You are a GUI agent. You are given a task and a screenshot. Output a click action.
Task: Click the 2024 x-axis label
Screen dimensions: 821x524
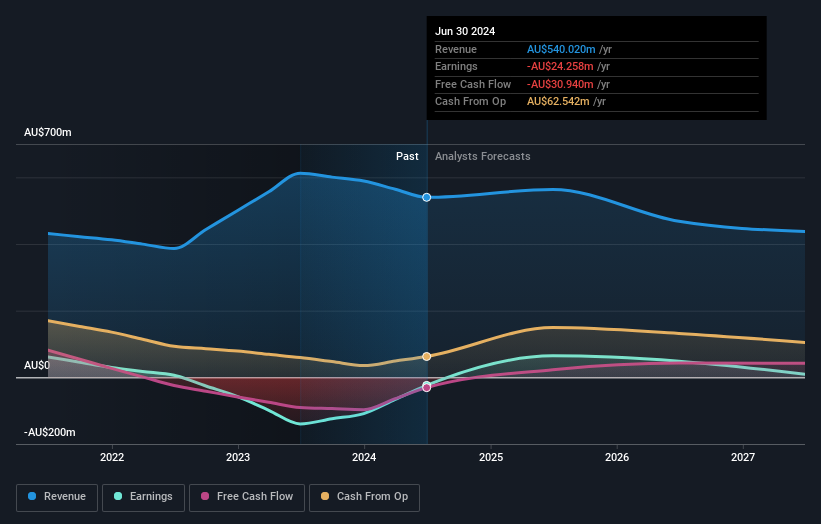tap(364, 458)
